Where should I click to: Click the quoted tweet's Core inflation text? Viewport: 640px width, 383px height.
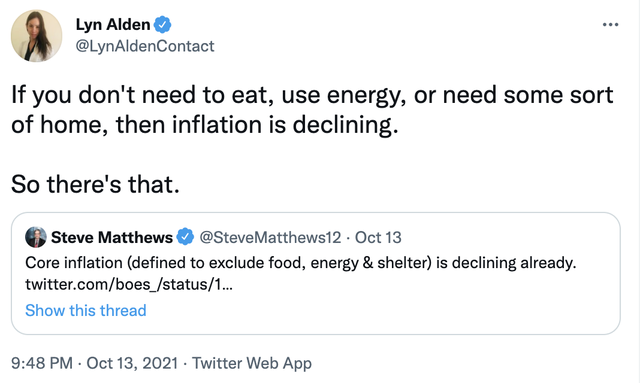(300, 263)
